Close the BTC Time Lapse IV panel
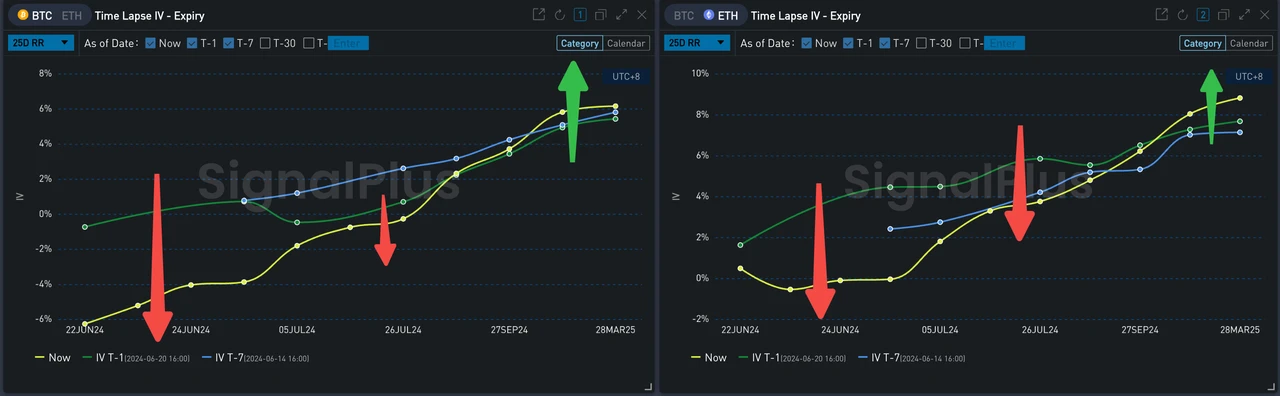This screenshot has height=396, width=1280. coord(641,15)
